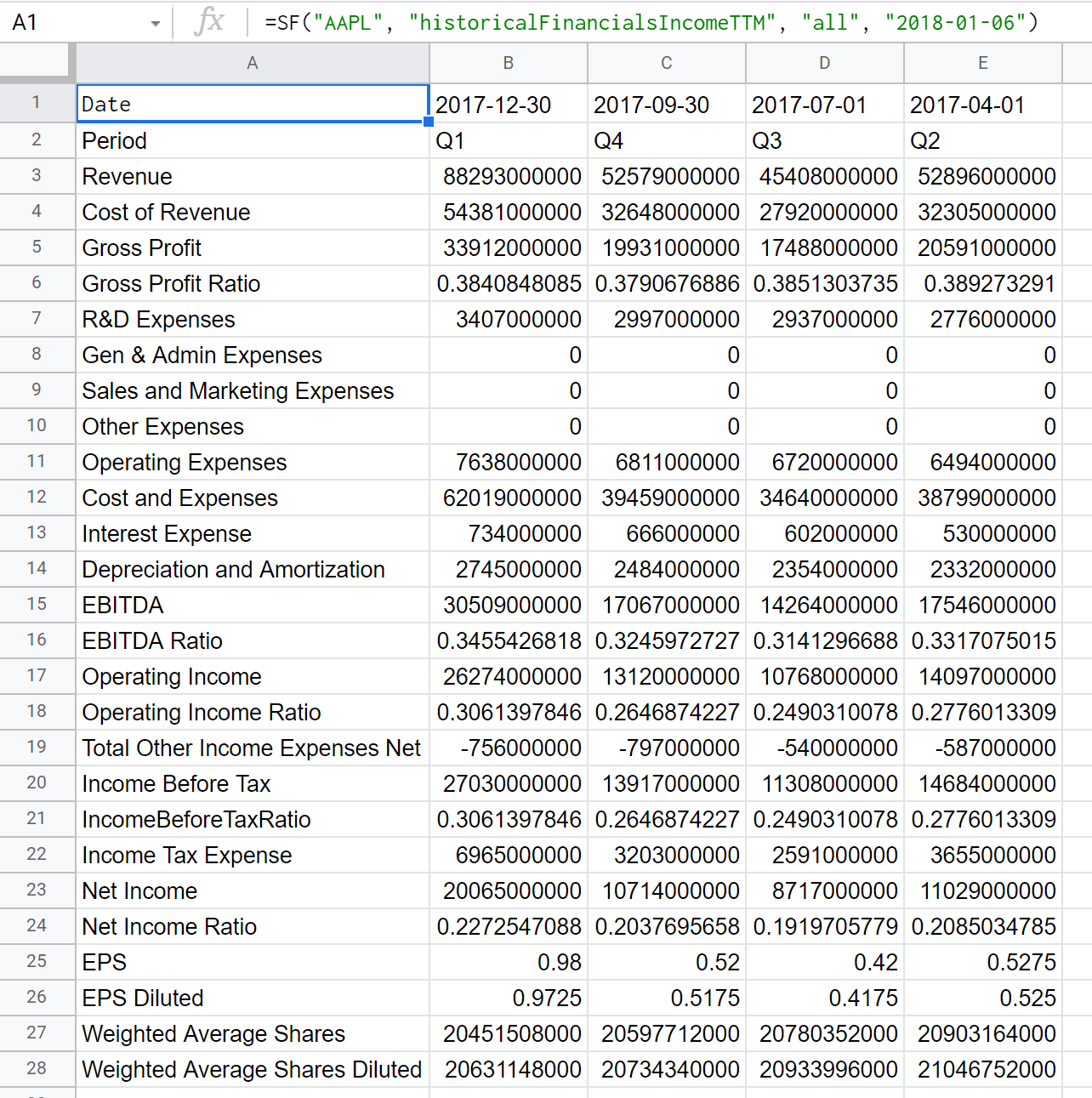Select row 15 header
The height and width of the screenshot is (1098, 1092).
37,605
